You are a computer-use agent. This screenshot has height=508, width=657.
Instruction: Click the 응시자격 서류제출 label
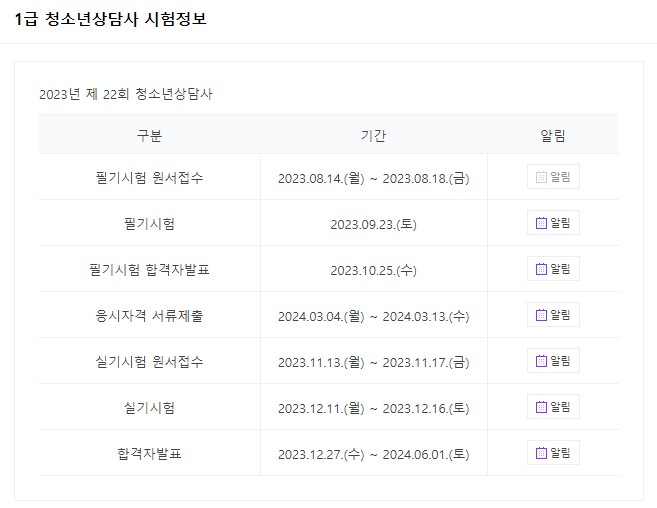click(x=149, y=315)
